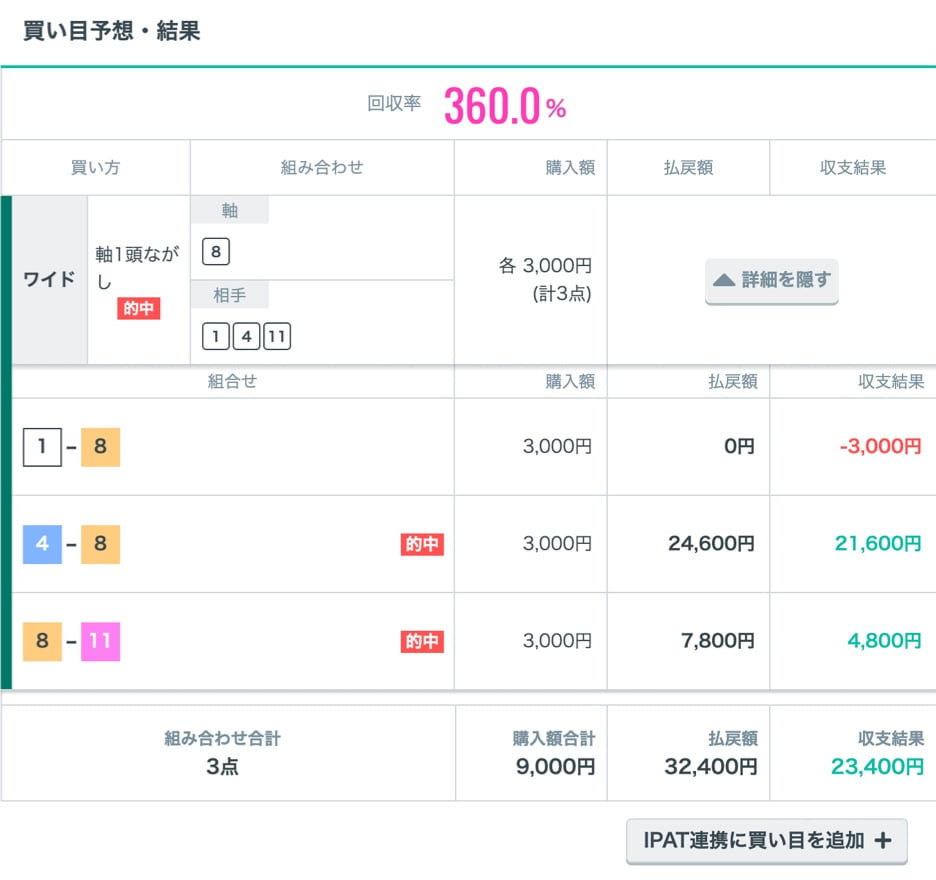Image resolution: width=936 pixels, height=880 pixels.
Task: Click the 買い目予想・結果 section heading
Action: click(112, 31)
